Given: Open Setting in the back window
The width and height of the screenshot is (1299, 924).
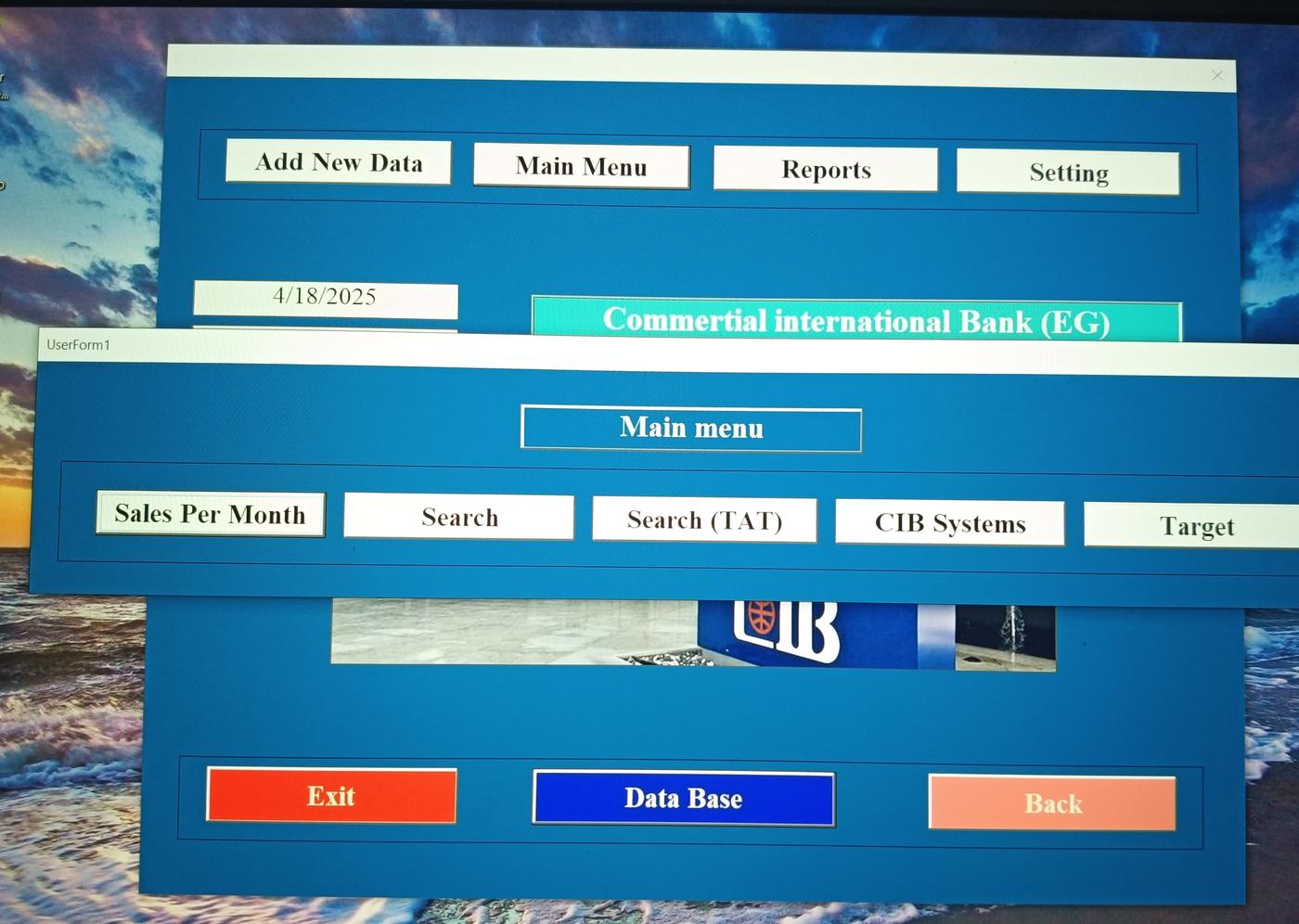Looking at the screenshot, I should click(1068, 173).
